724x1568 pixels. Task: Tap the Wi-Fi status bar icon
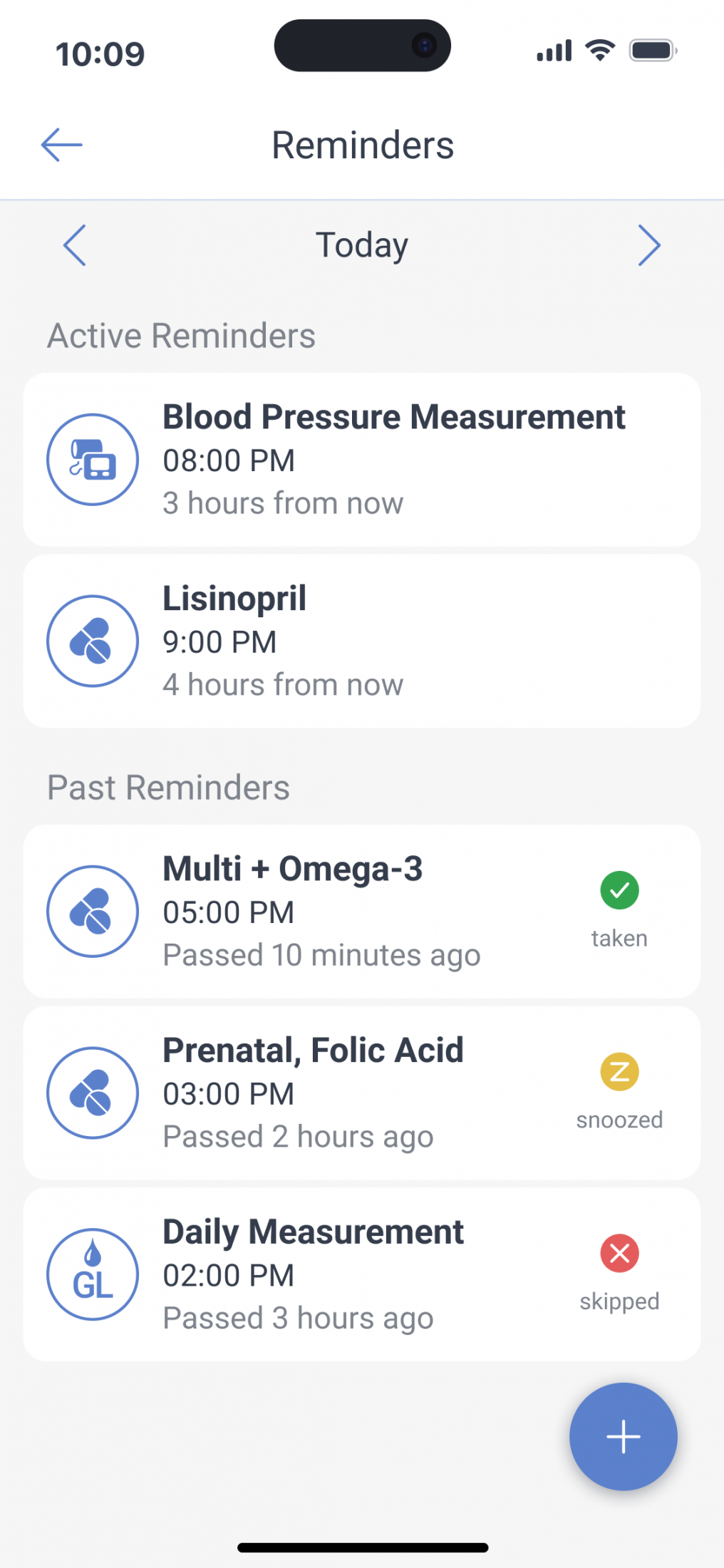coord(600,51)
